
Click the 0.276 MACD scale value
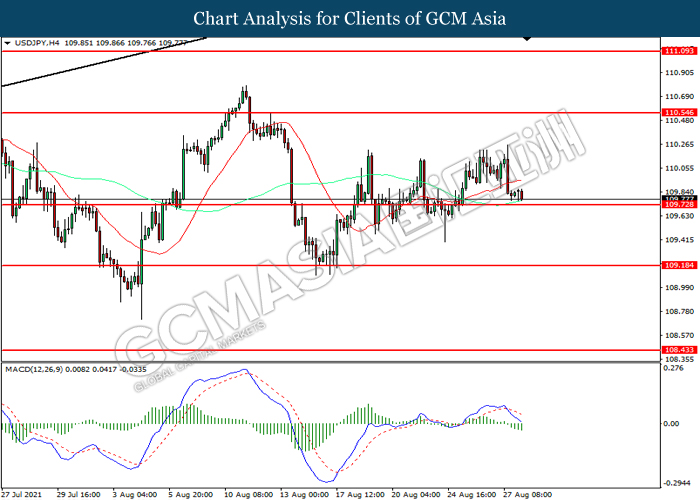[674, 368]
